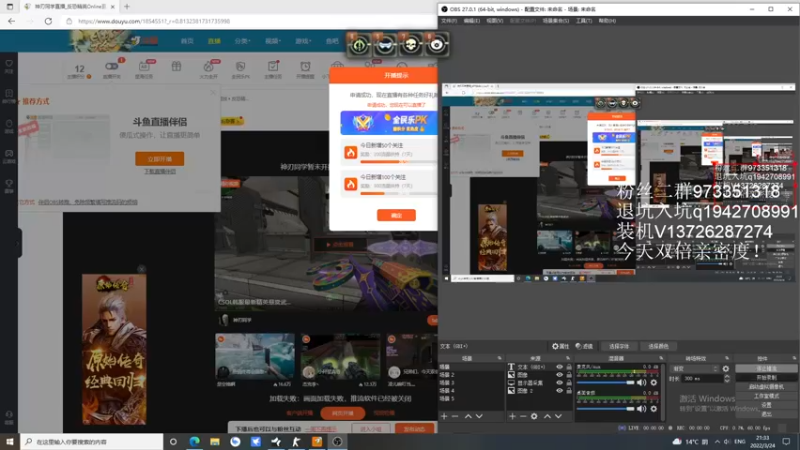Undock the Scenes panel via its header icon

(499, 358)
